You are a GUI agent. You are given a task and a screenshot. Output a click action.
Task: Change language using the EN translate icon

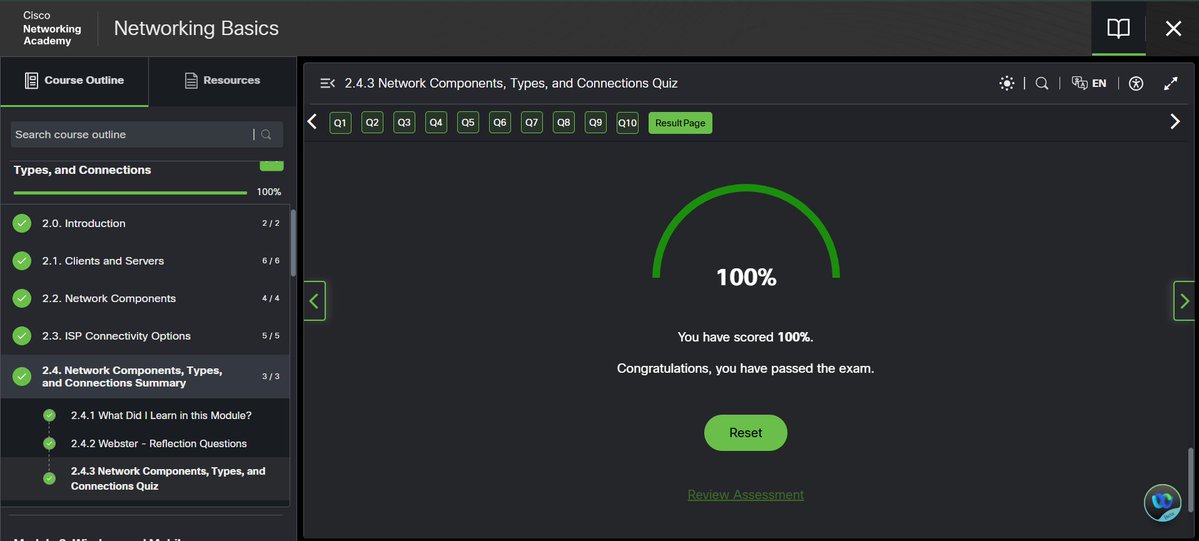[x=1089, y=83]
